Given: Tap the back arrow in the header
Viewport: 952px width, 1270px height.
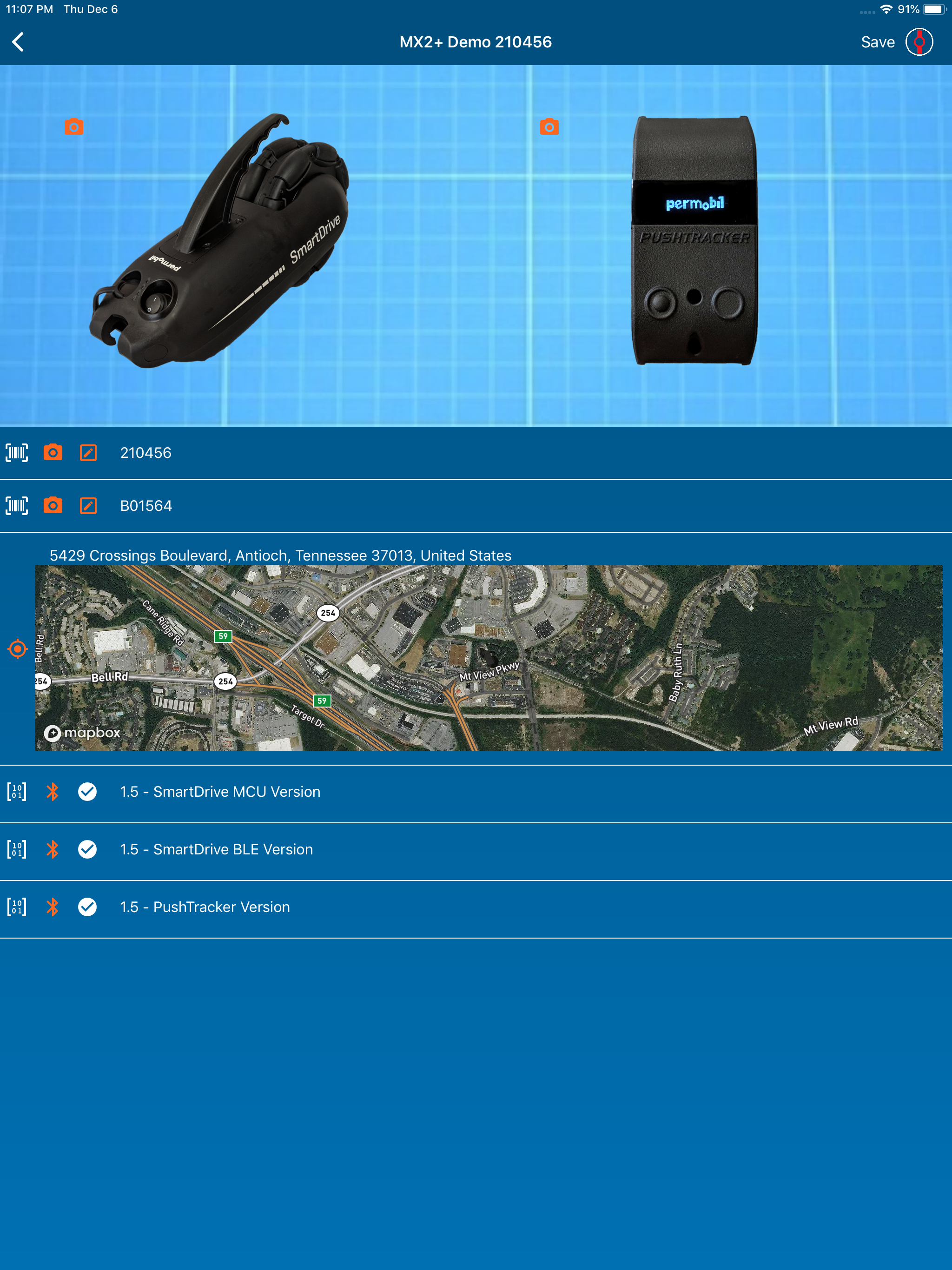Looking at the screenshot, I should coord(19,42).
